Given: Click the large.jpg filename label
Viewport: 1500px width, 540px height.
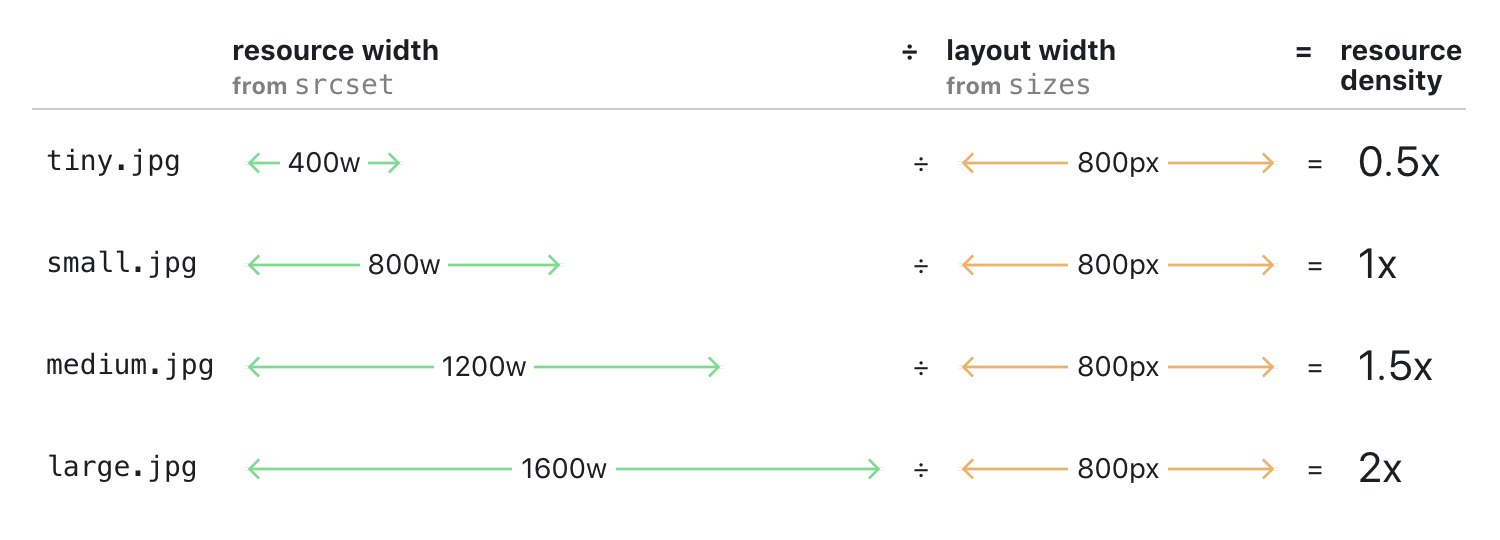Looking at the screenshot, I should tap(122, 467).
